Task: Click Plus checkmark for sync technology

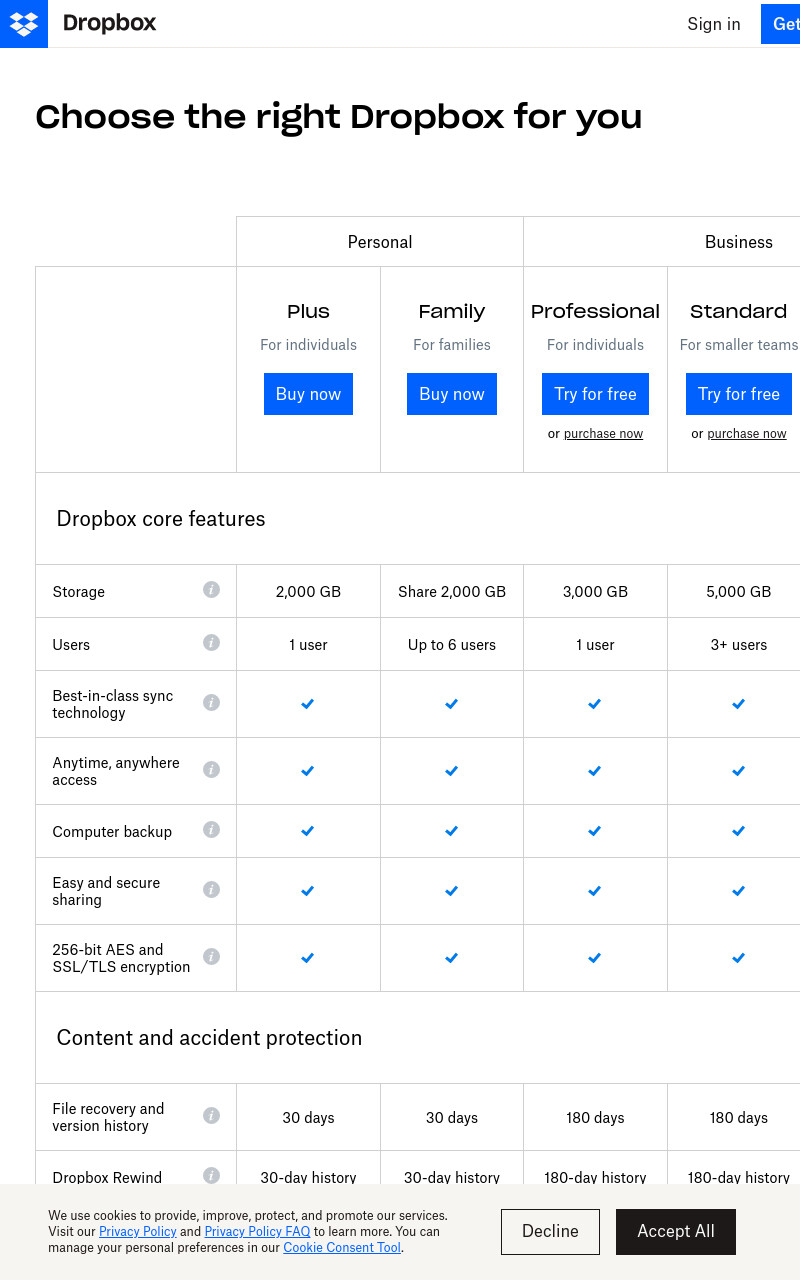Action: (x=308, y=704)
